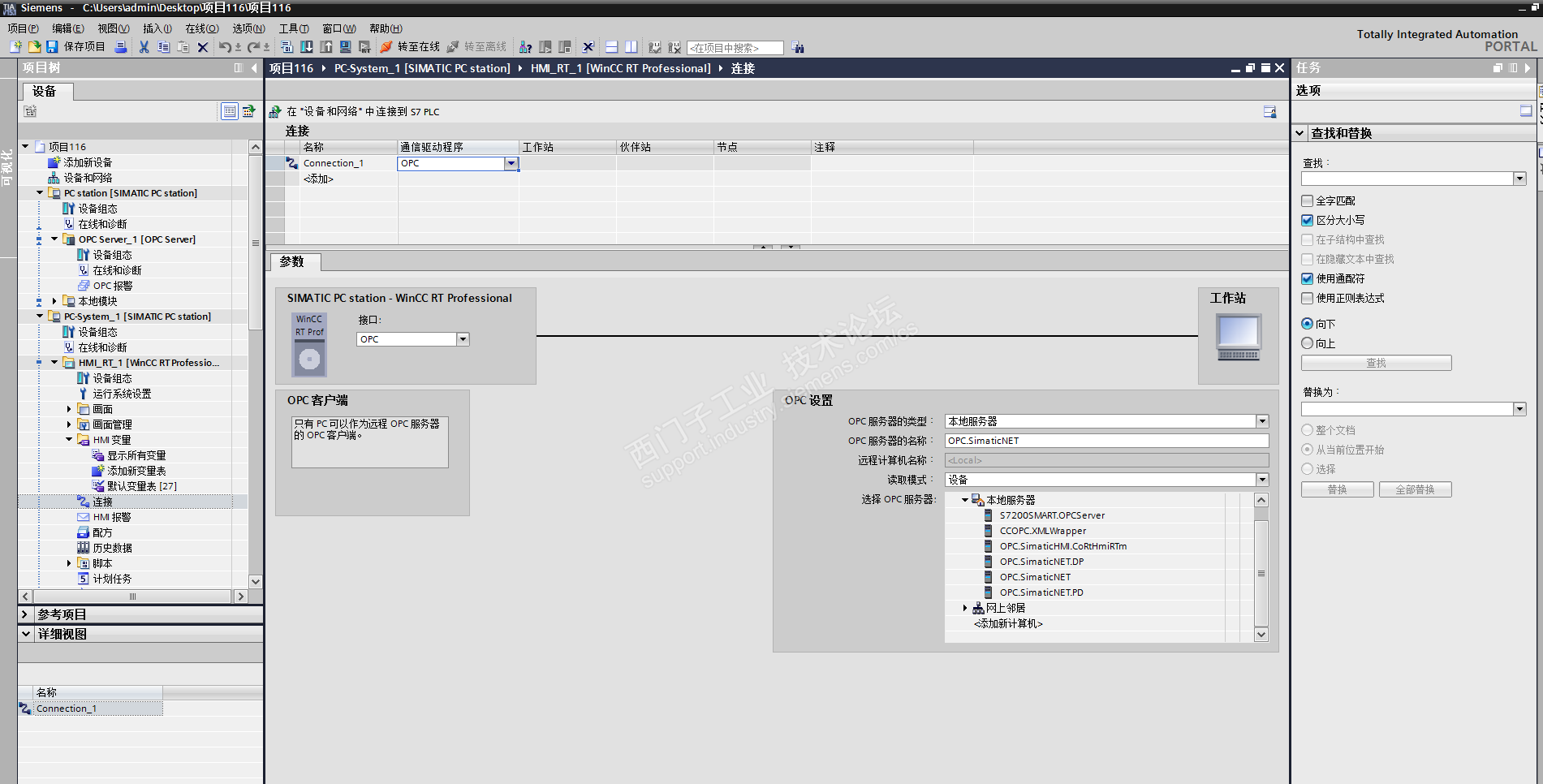Expand the 参考项目 panel
This screenshot has width=1543, height=784.
click(x=25, y=614)
